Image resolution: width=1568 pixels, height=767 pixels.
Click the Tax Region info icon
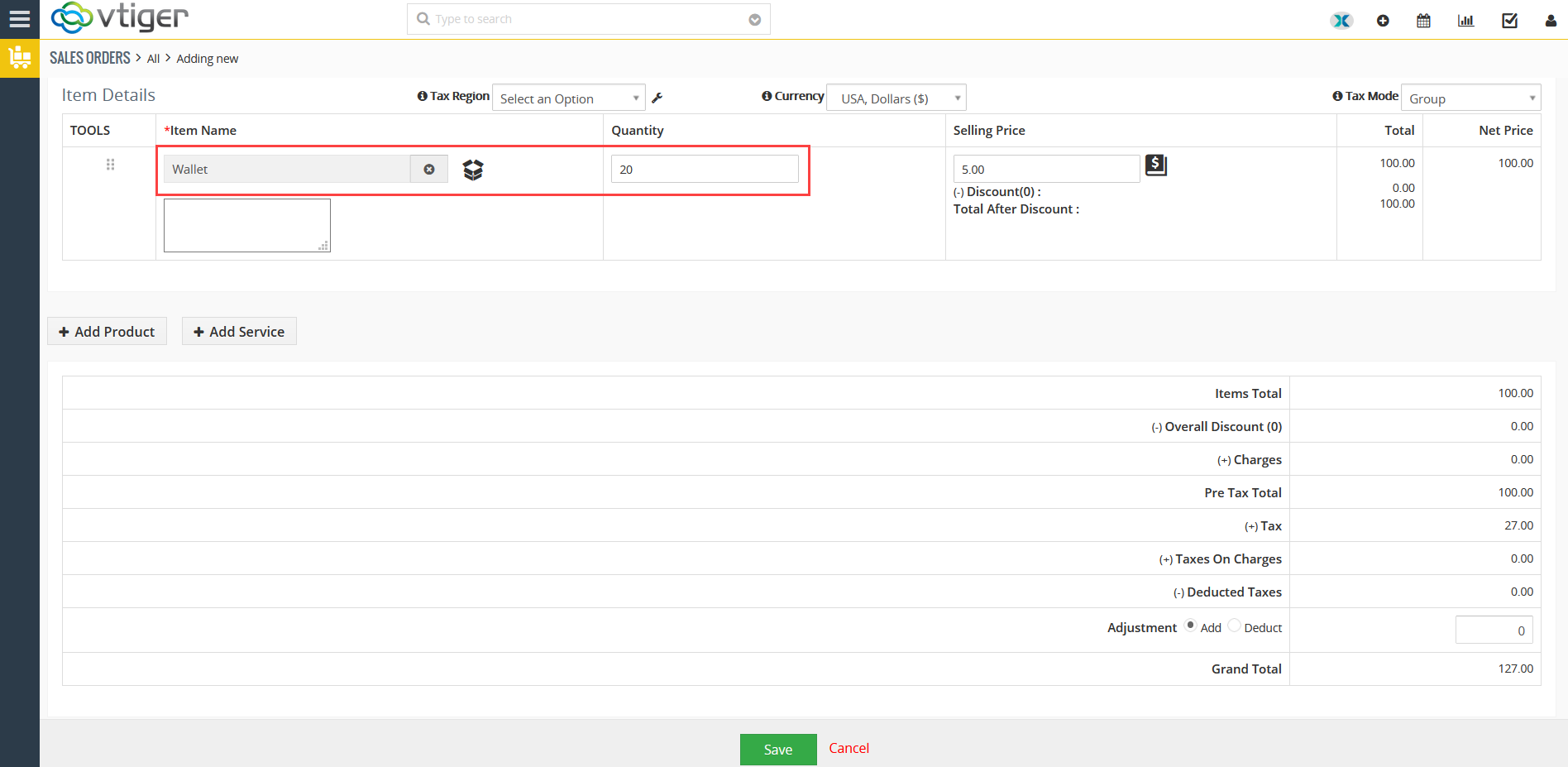pyautogui.click(x=423, y=96)
